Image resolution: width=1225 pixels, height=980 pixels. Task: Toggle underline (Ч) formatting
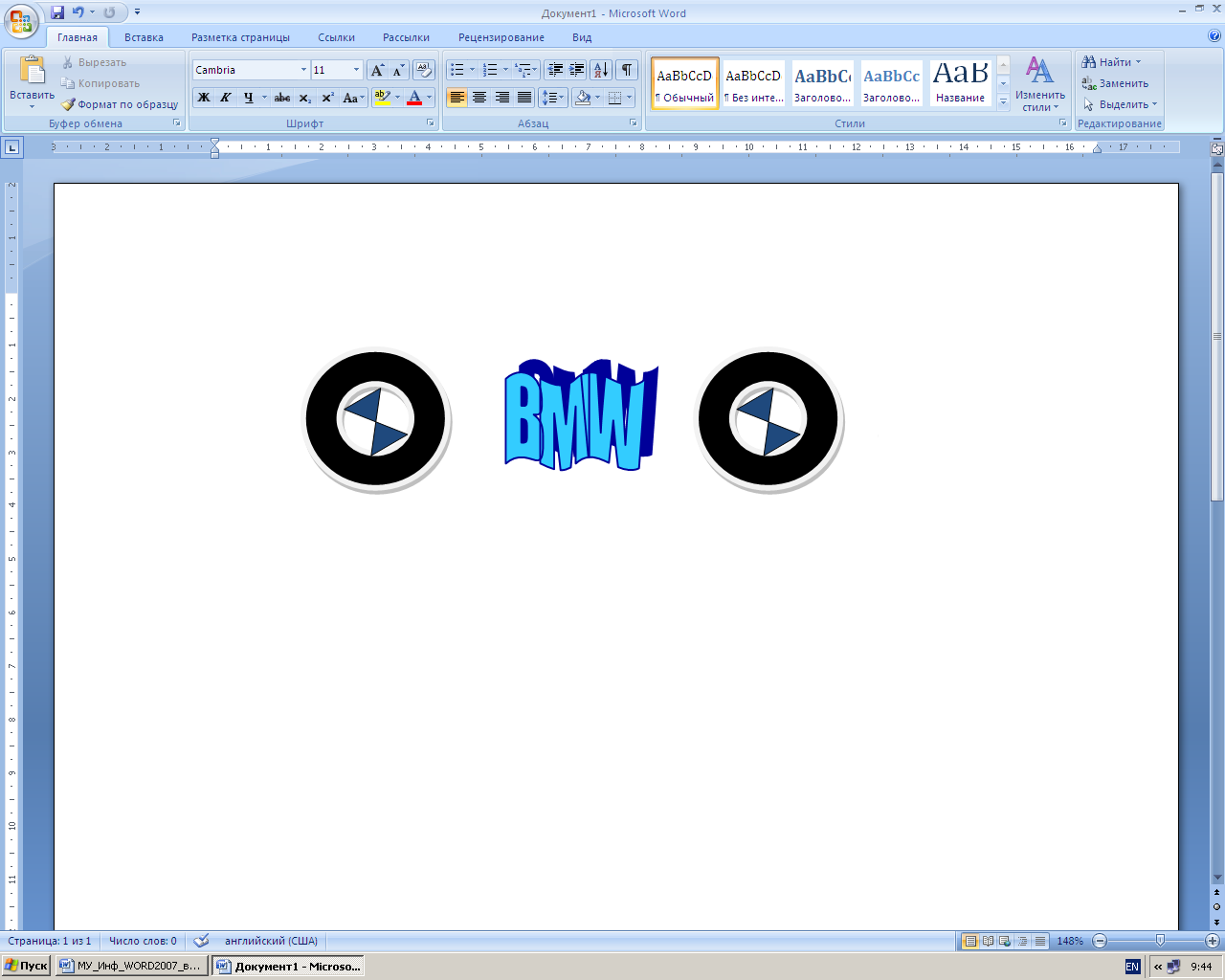(249, 98)
